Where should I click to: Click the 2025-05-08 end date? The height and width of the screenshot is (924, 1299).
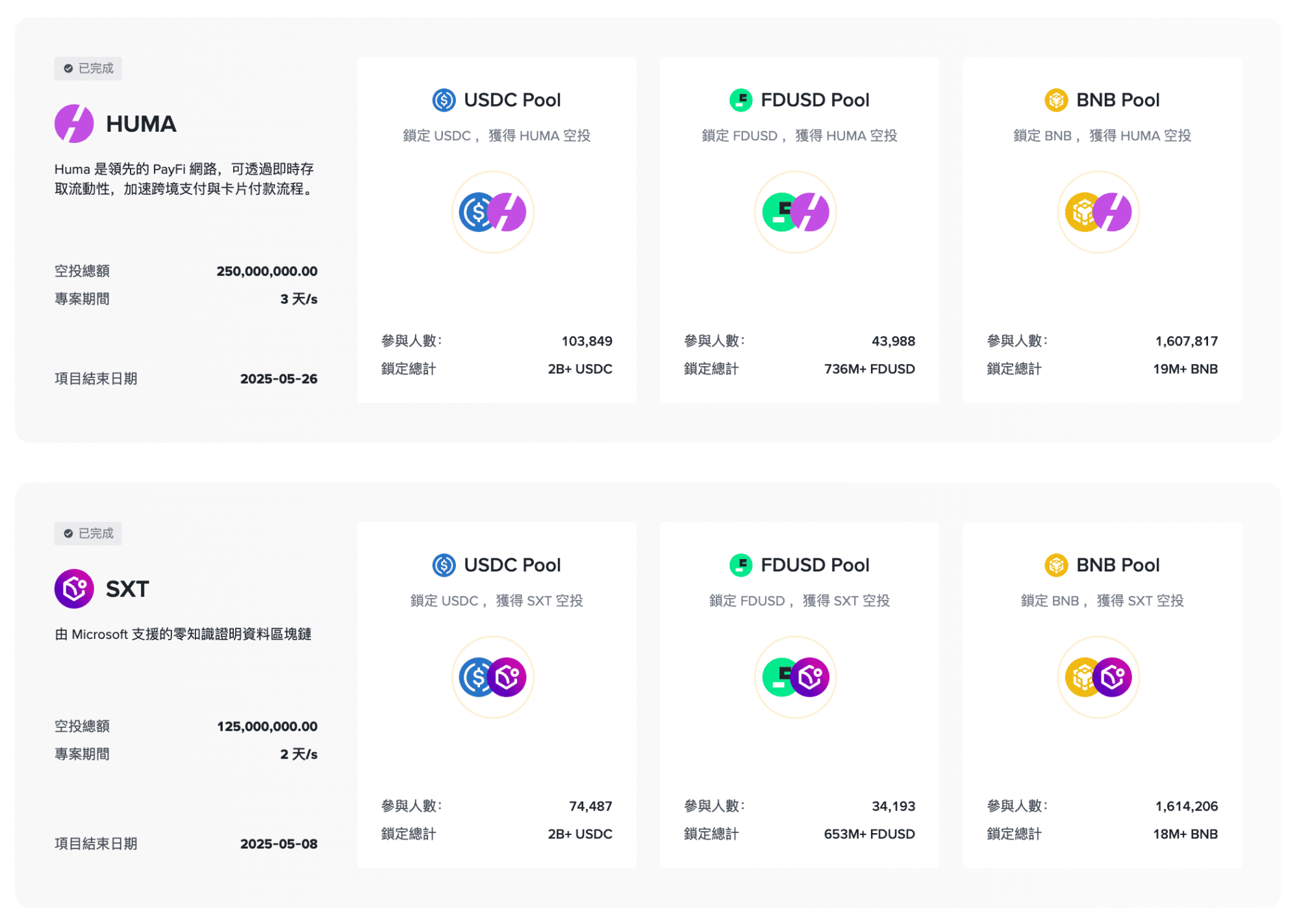tap(279, 844)
